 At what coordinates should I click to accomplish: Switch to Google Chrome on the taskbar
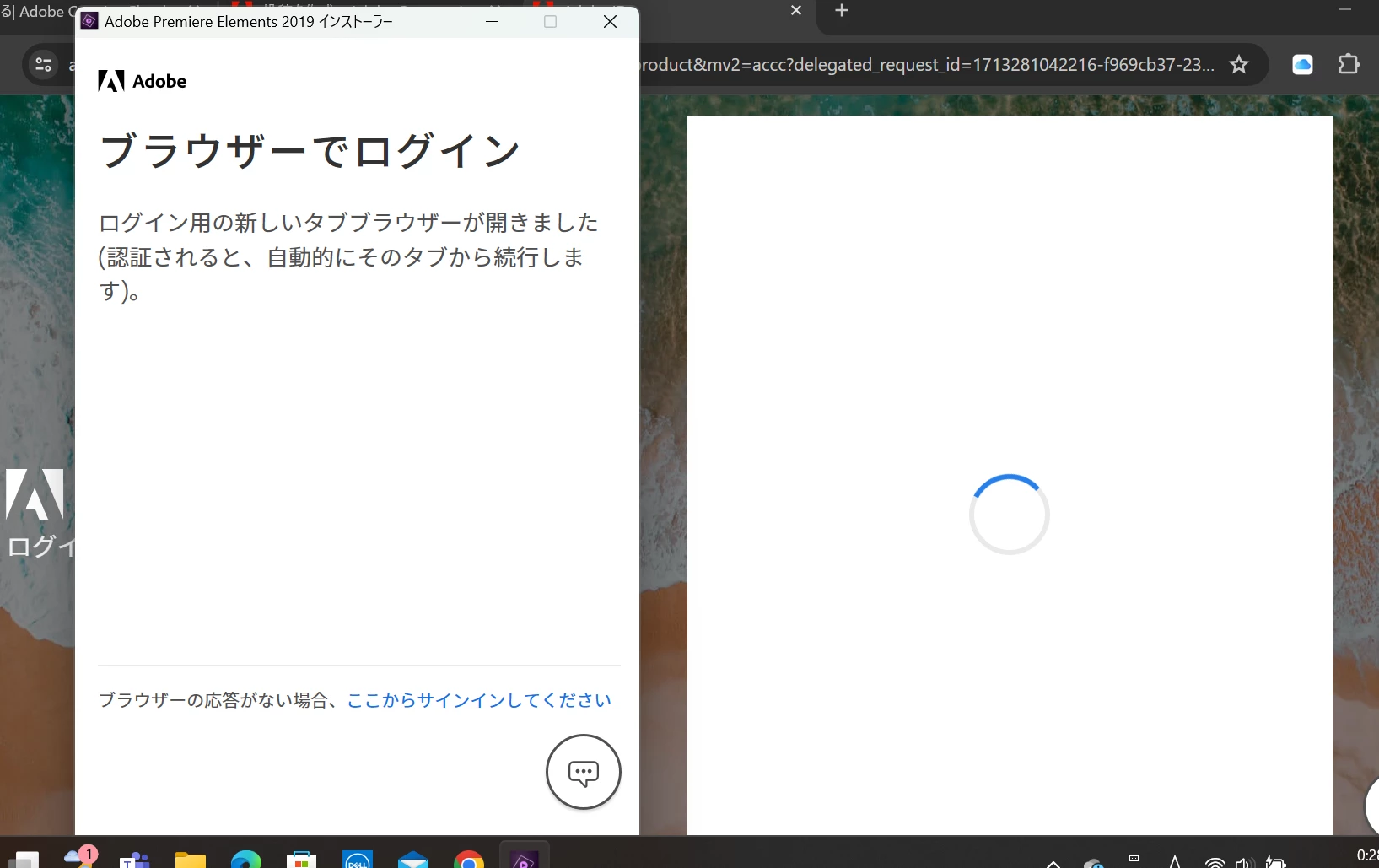point(469,859)
